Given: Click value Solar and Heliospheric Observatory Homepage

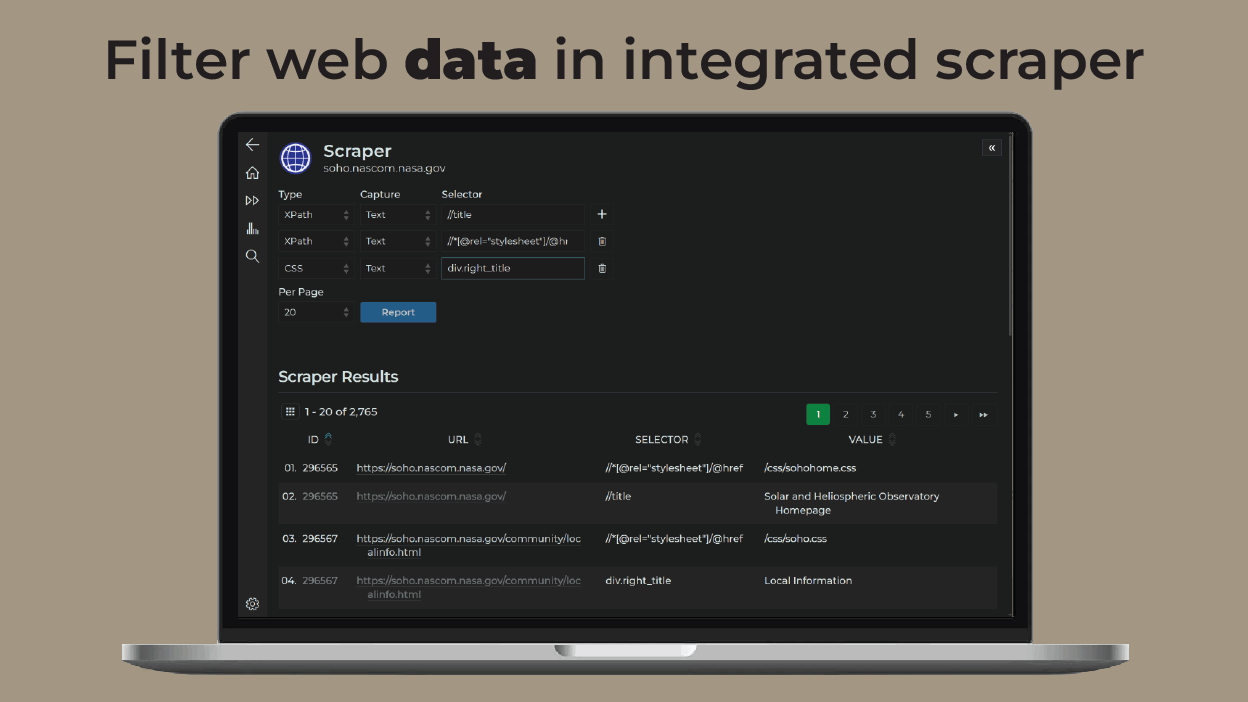Looking at the screenshot, I should (852, 503).
